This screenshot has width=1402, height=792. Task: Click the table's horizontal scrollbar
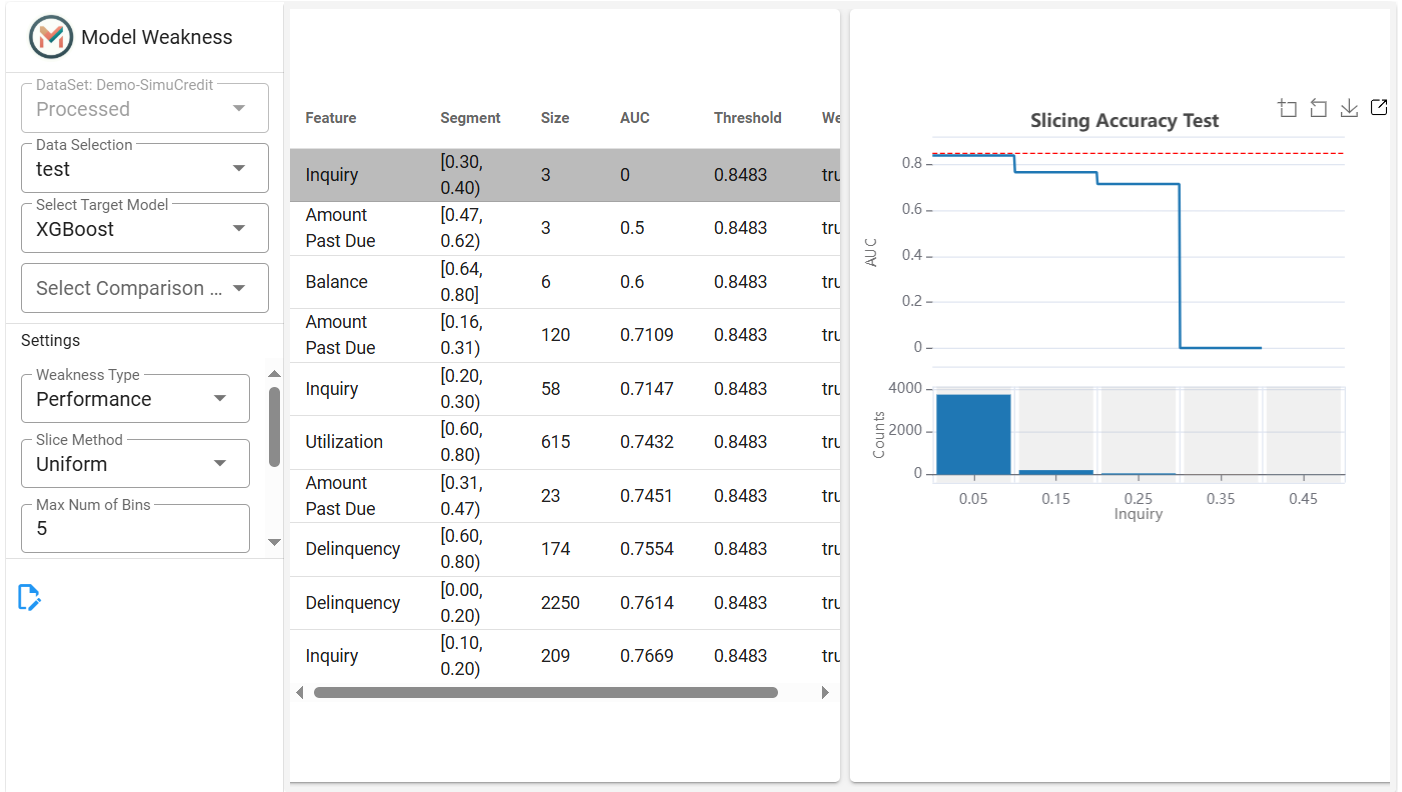545,692
